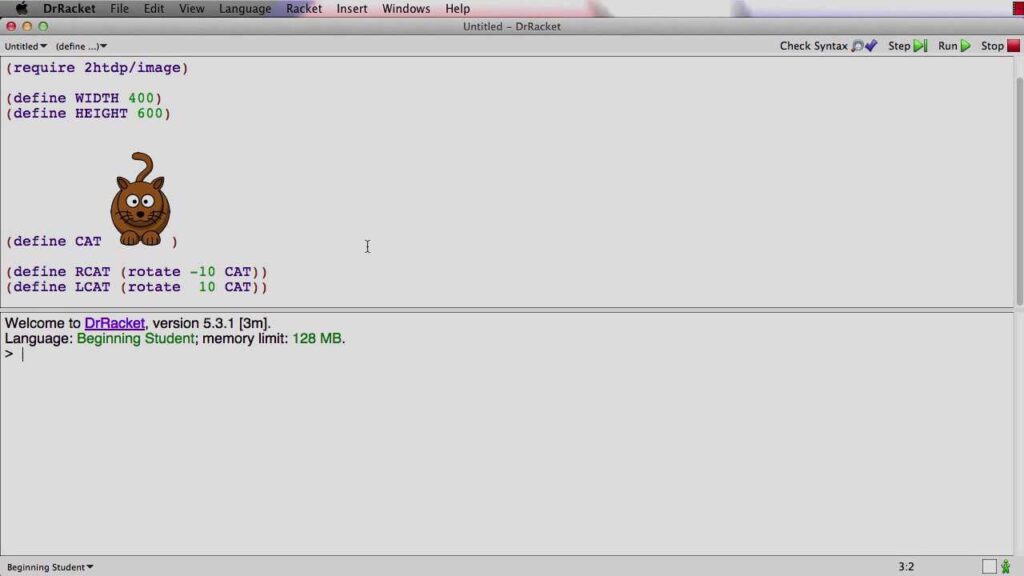Click the "128 MB" memory limit text
Image resolution: width=1024 pixels, height=576 pixels.
(317, 338)
